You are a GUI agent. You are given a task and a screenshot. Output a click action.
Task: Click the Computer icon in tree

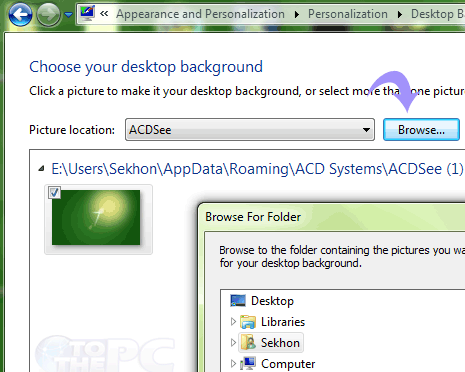[x=248, y=364]
